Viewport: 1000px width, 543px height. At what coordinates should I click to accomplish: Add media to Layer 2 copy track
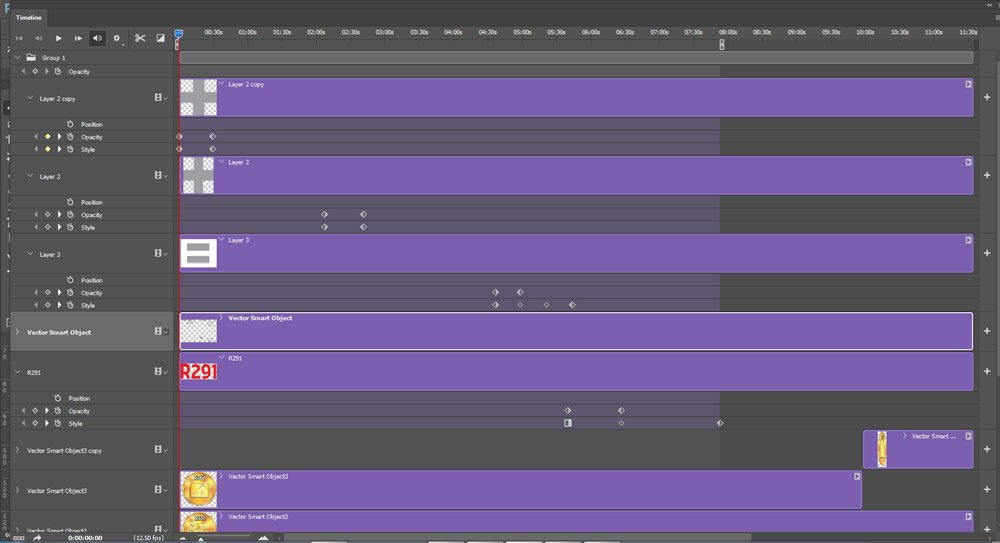pos(987,98)
